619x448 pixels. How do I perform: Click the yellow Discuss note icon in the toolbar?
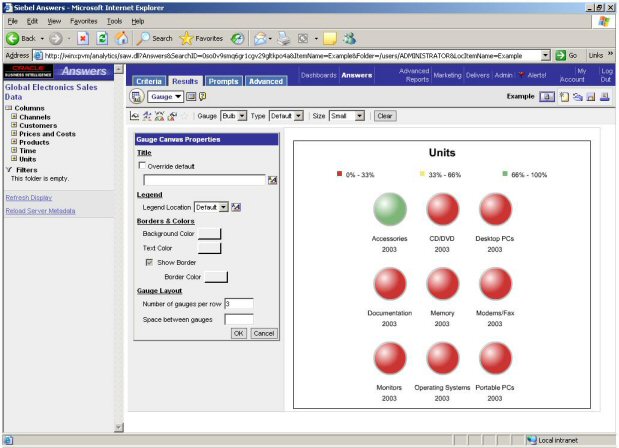pyautogui.click(x=330, y=38)
